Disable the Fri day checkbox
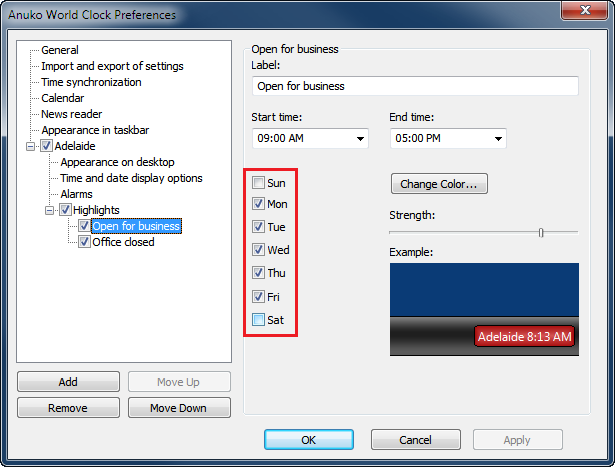The image size is (615, 467). (x=259, y=297)
